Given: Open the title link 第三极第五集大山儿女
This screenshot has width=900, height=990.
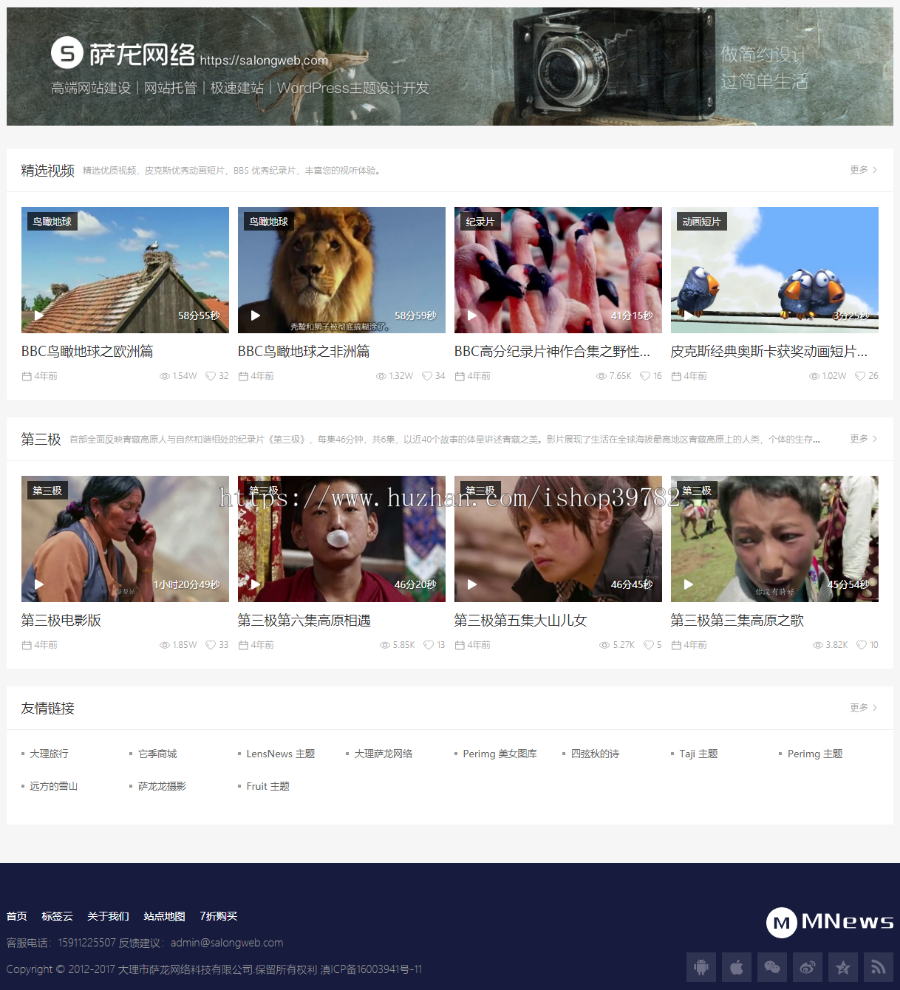Looking at the screenshot, I should 520,620.
